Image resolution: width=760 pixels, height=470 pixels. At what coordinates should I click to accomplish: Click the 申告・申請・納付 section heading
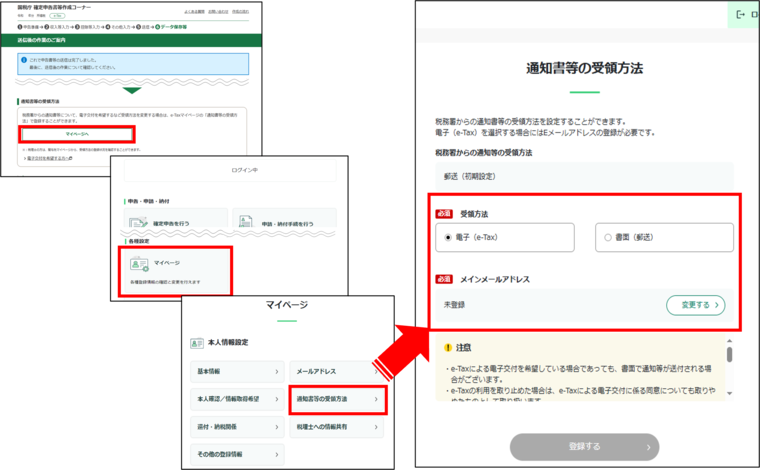[x=149, y=201]
